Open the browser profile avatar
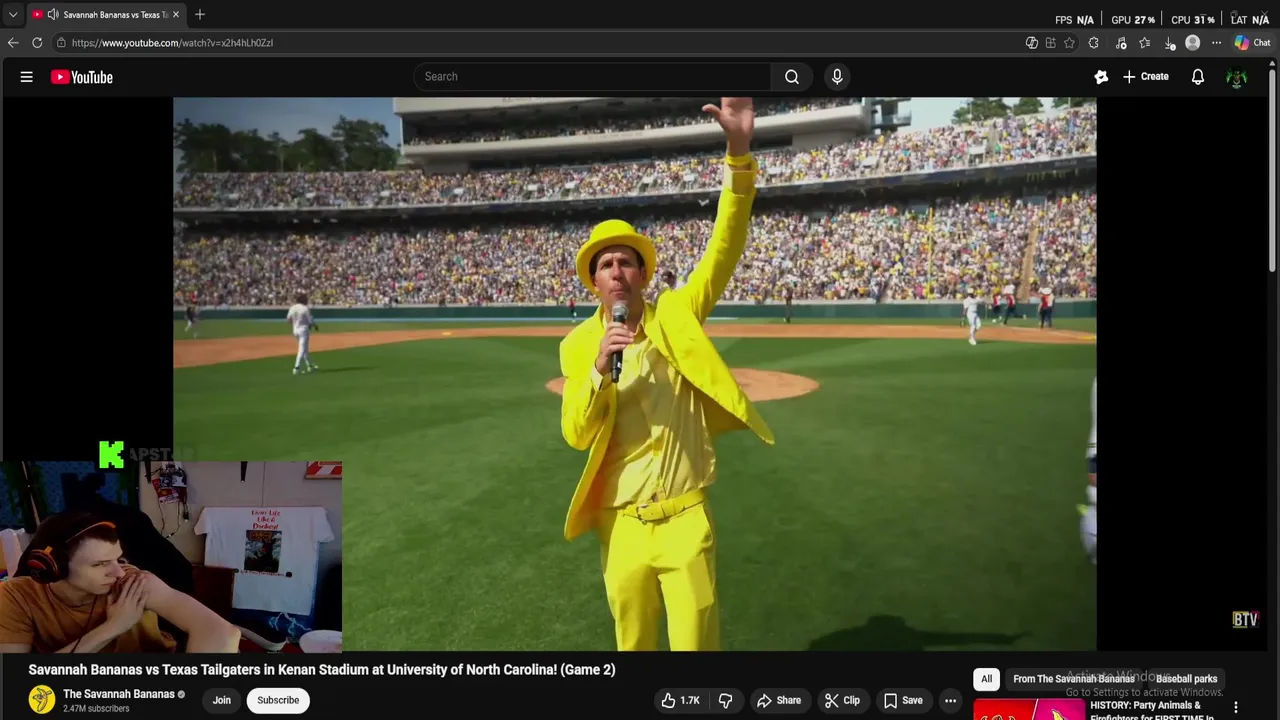The height and width of the screenshot is (720, 1280). (x=1192, y=43)
